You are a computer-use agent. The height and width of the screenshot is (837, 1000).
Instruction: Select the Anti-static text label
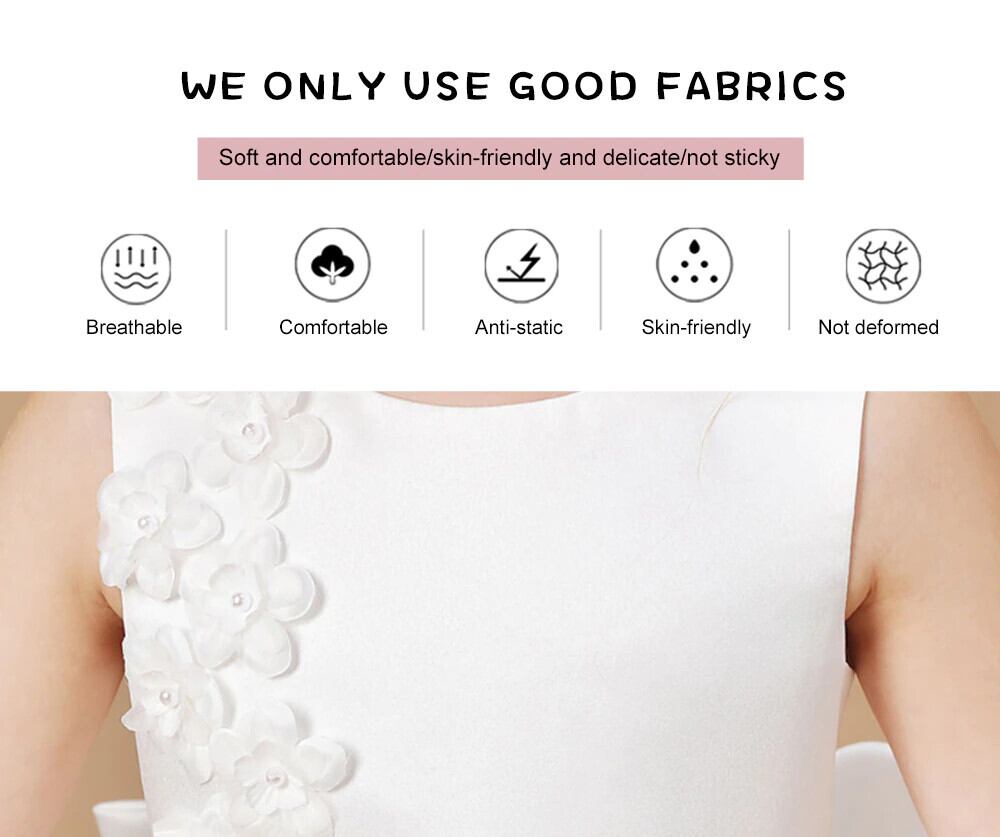(518, 327)
